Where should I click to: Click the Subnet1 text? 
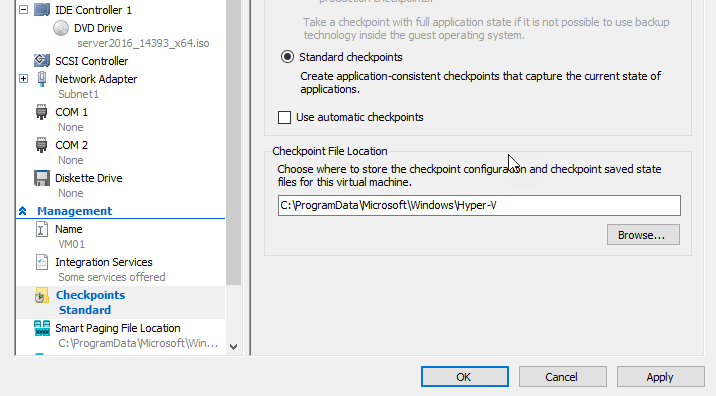(79, 94)
